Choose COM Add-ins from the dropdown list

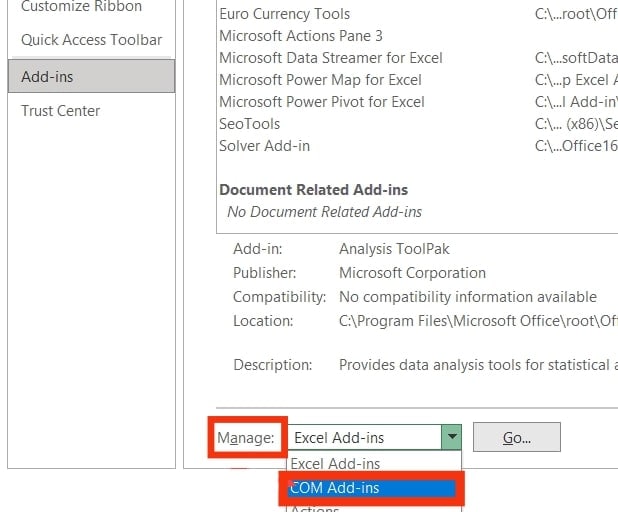coord(372,488)
